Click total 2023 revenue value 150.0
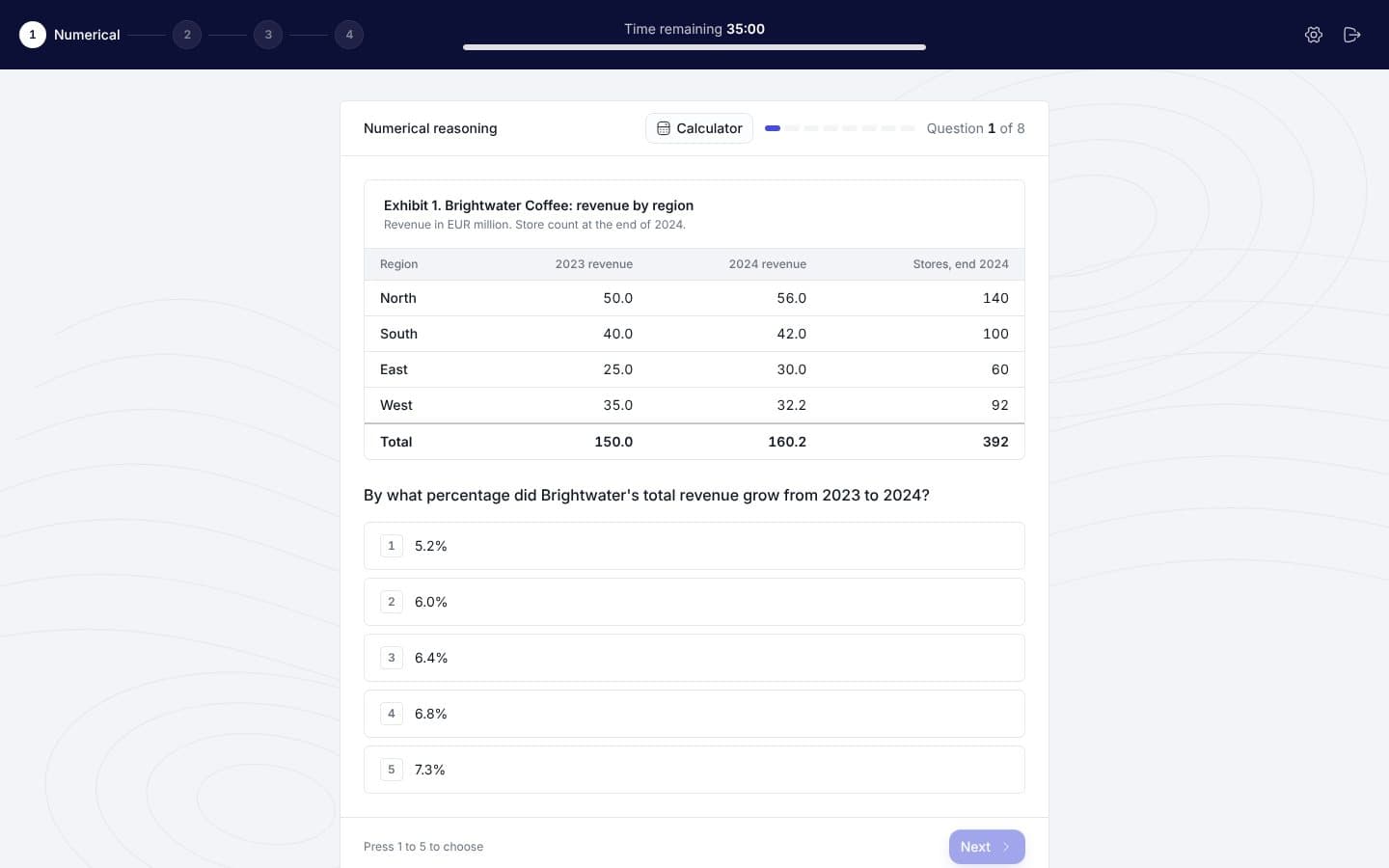The width and height of the screenshot is (1389, 868). [x=613, y=442]
